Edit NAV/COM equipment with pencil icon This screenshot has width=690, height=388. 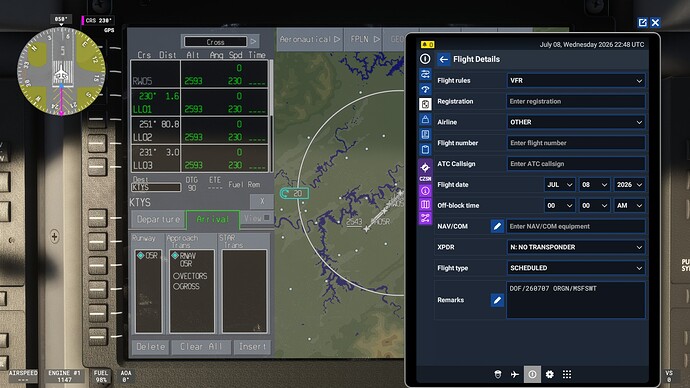pyautogui.click(x=497, y=226)
